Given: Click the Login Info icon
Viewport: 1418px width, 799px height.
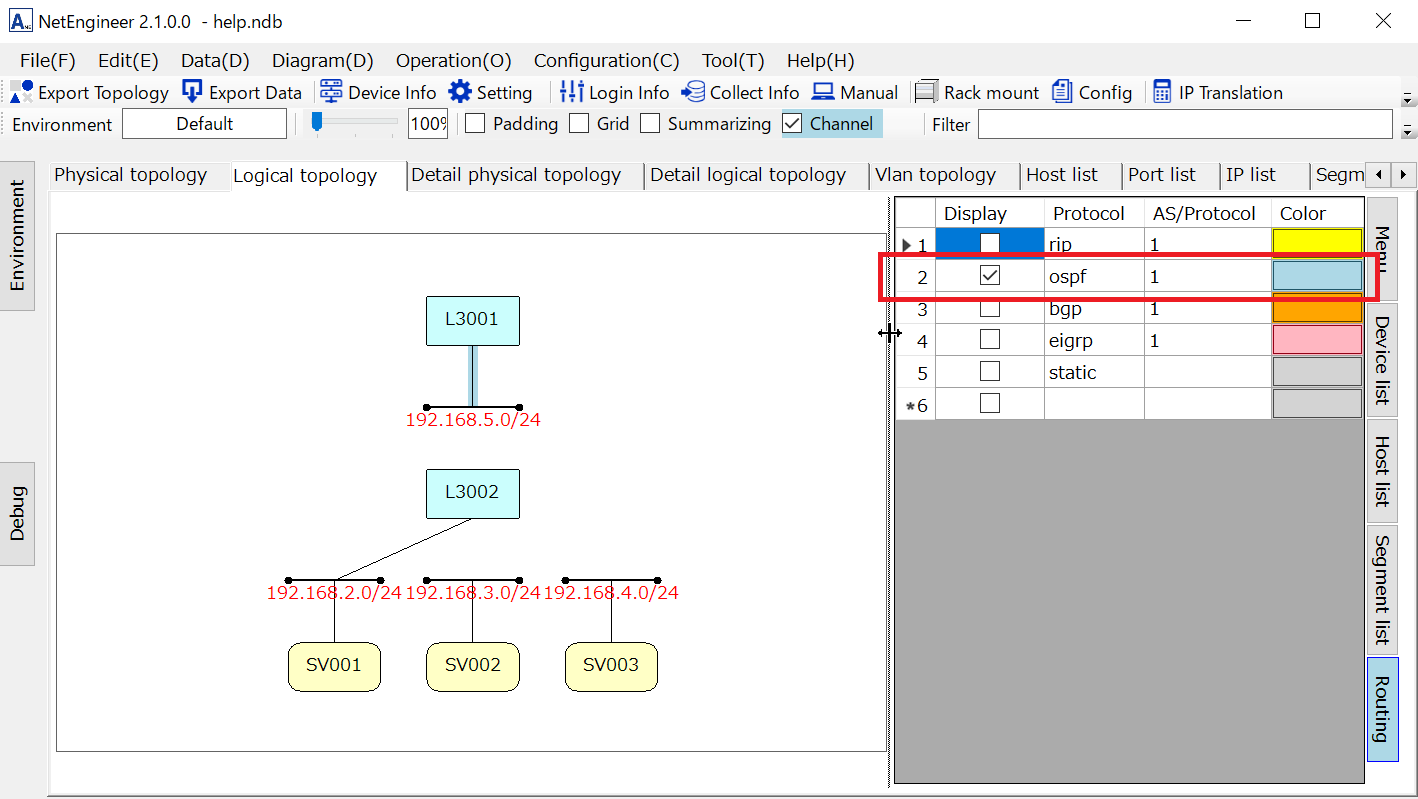Looking at the screenshot, I should [x=572, y=92].
